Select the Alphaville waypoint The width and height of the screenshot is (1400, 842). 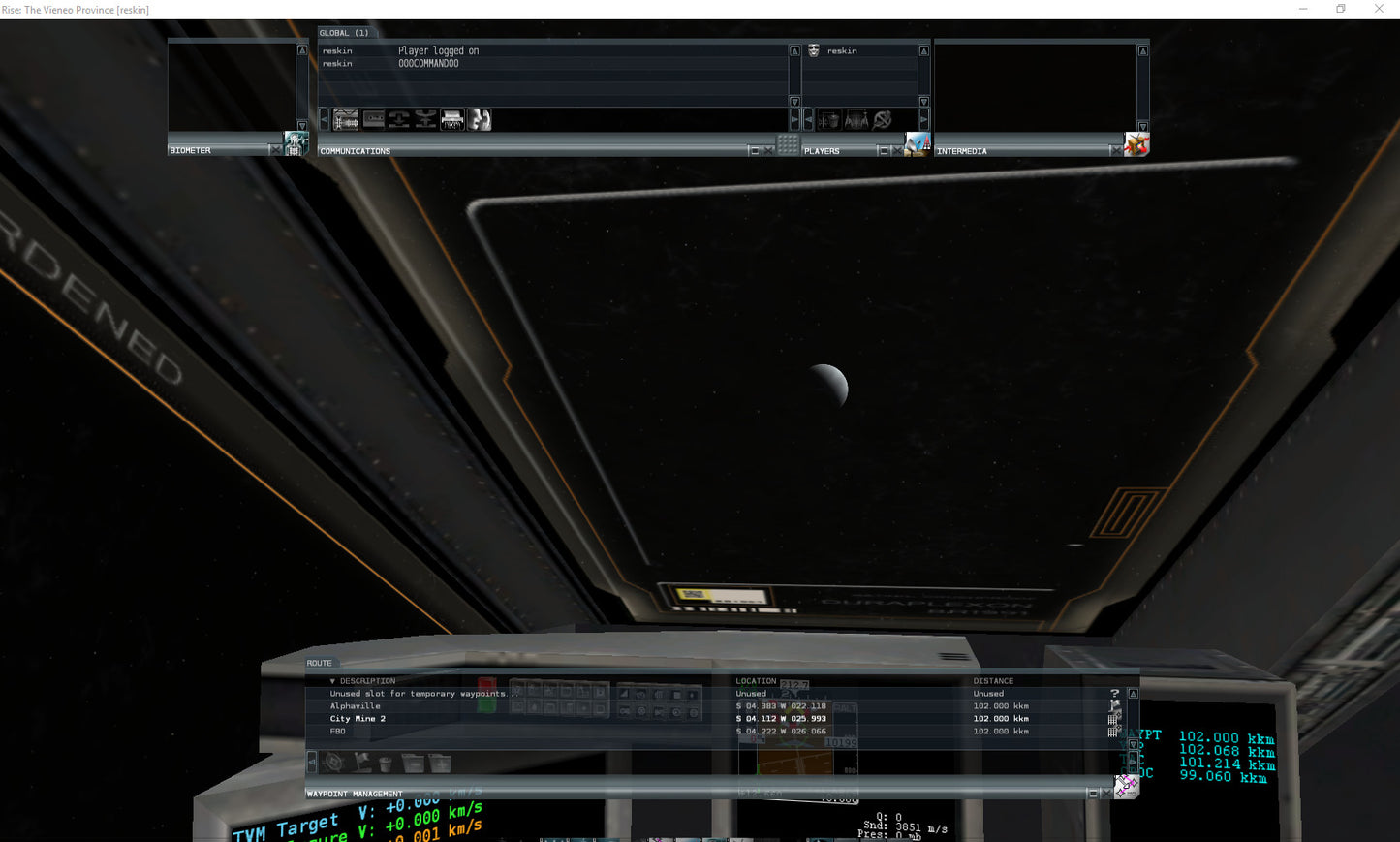(356, 706)
